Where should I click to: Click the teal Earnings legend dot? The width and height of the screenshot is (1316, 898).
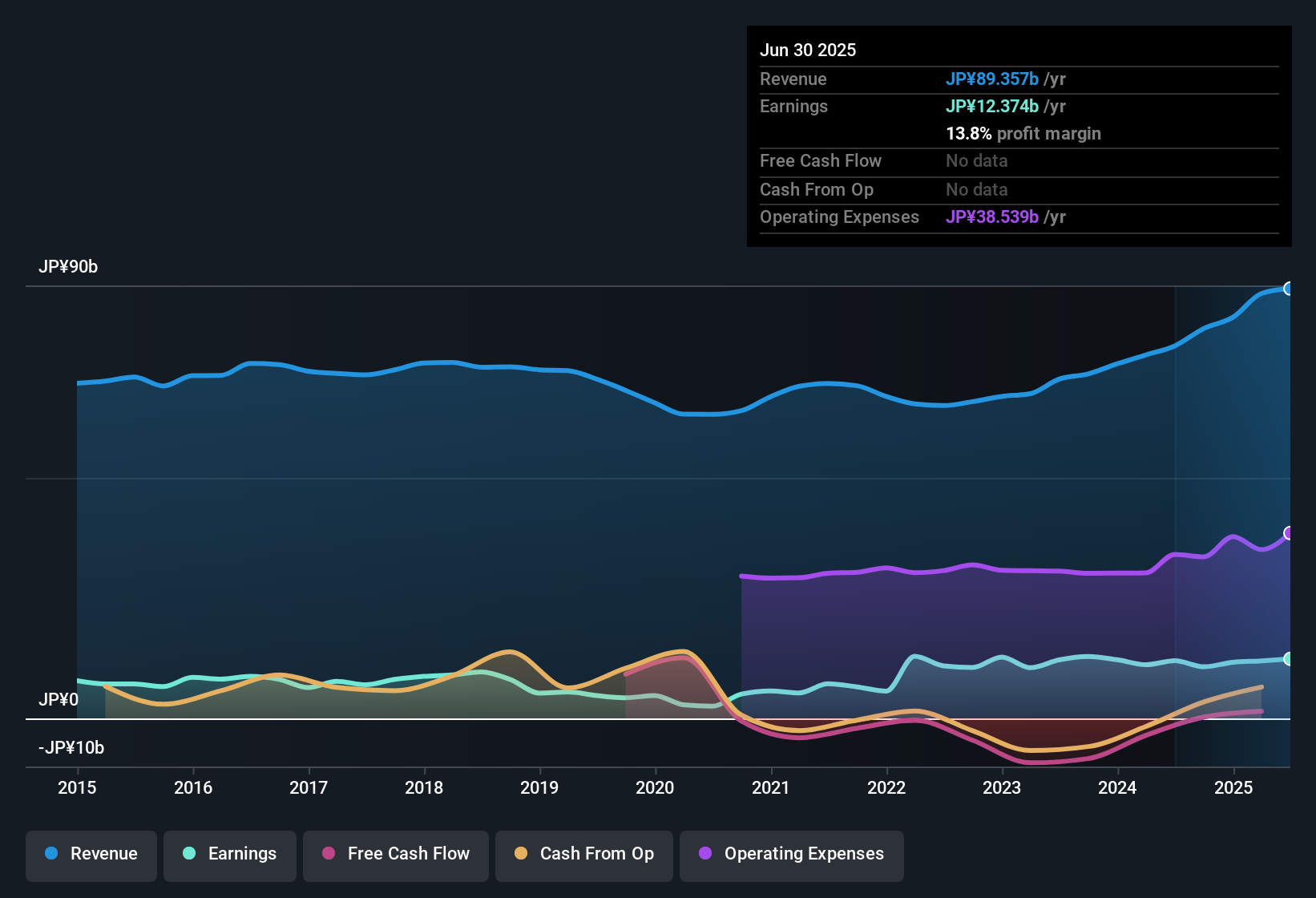tap(189, 853)
